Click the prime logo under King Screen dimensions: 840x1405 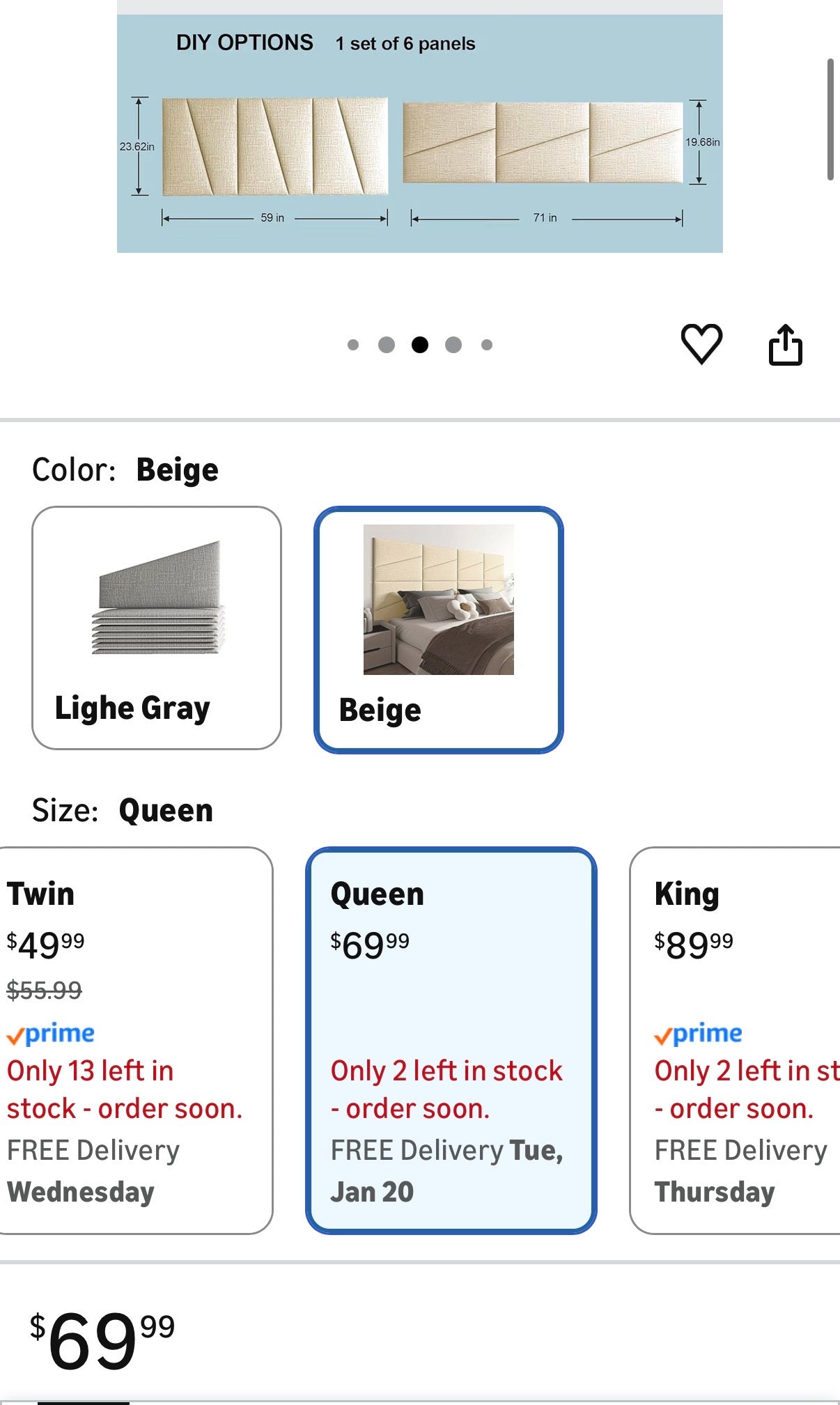click(699, 1034)
